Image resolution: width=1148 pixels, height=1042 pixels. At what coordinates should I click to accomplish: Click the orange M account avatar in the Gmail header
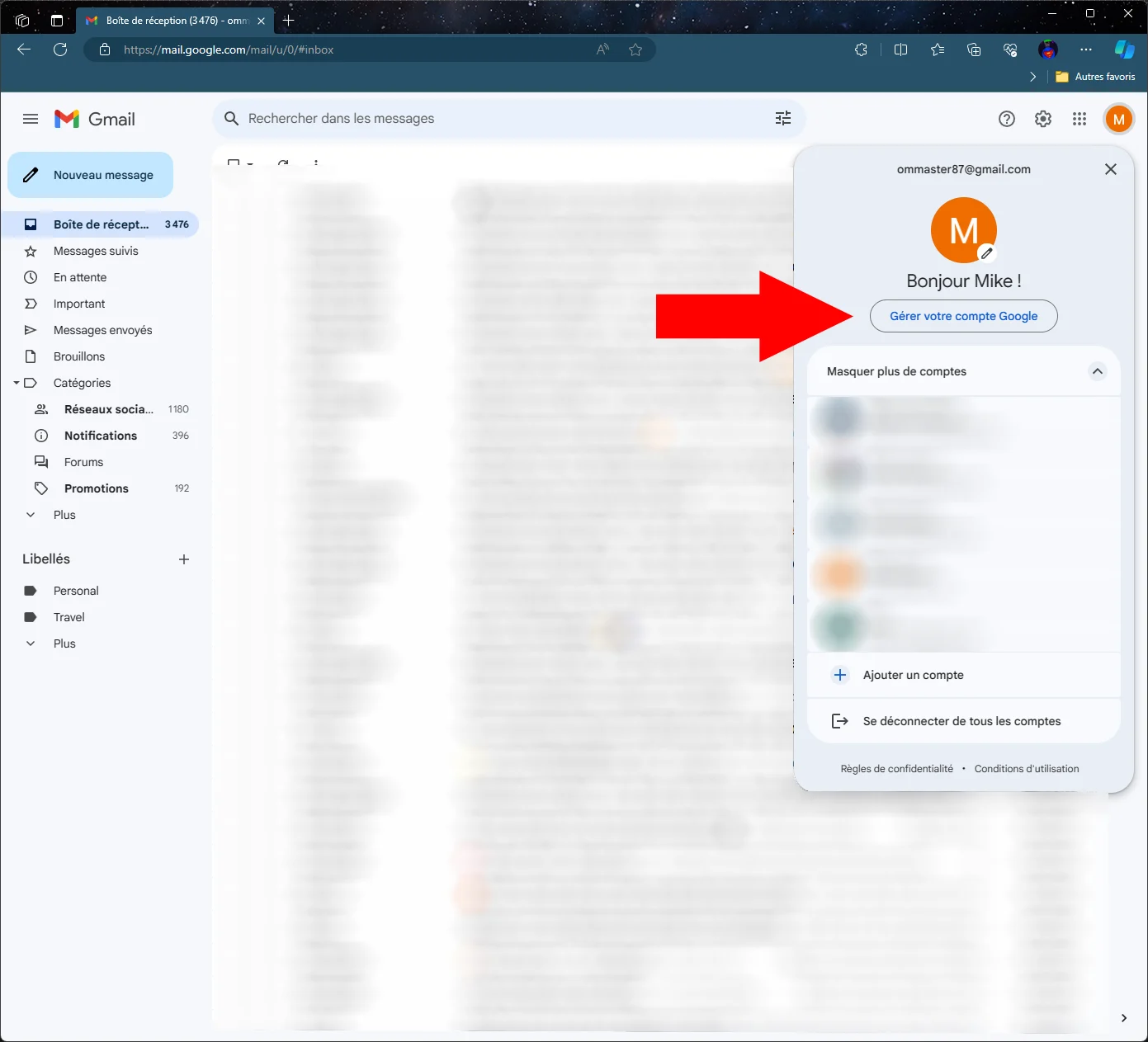point(1119,119)
